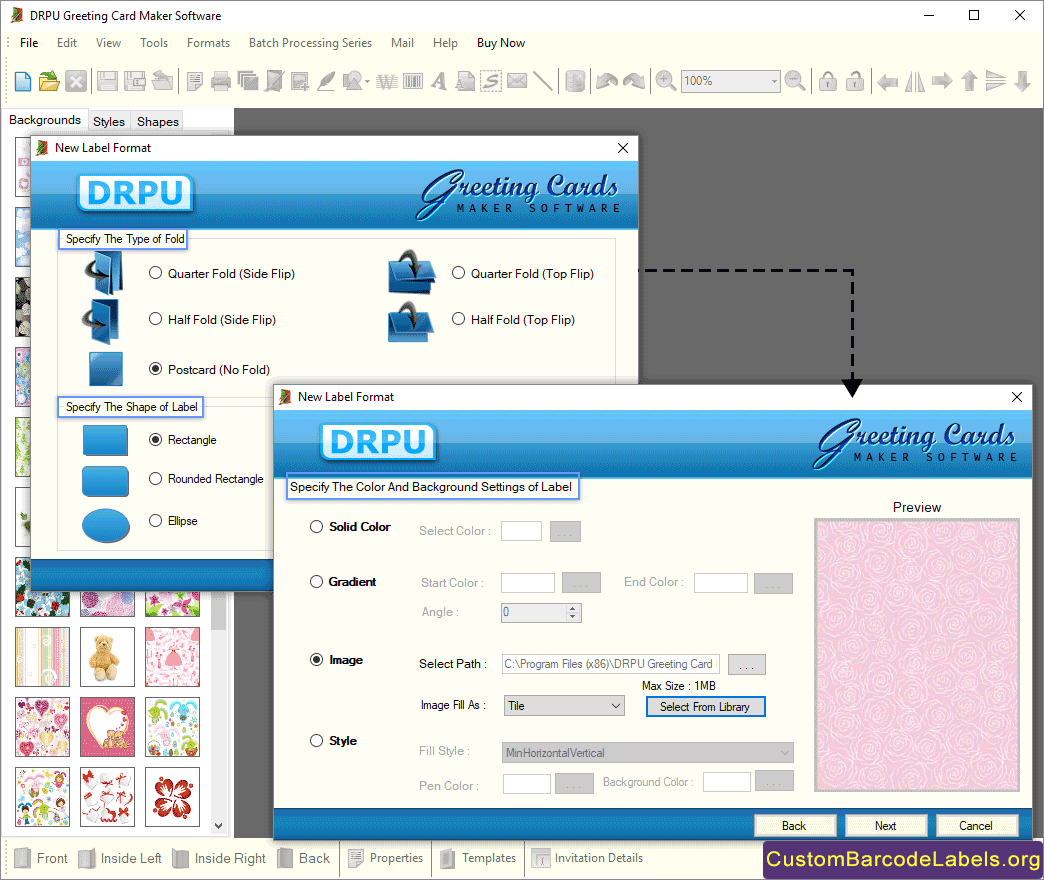Click the Lock padlock icon
Image resolution: width=1044 pixels, height=880 pixels.
(x=828, y=81)
